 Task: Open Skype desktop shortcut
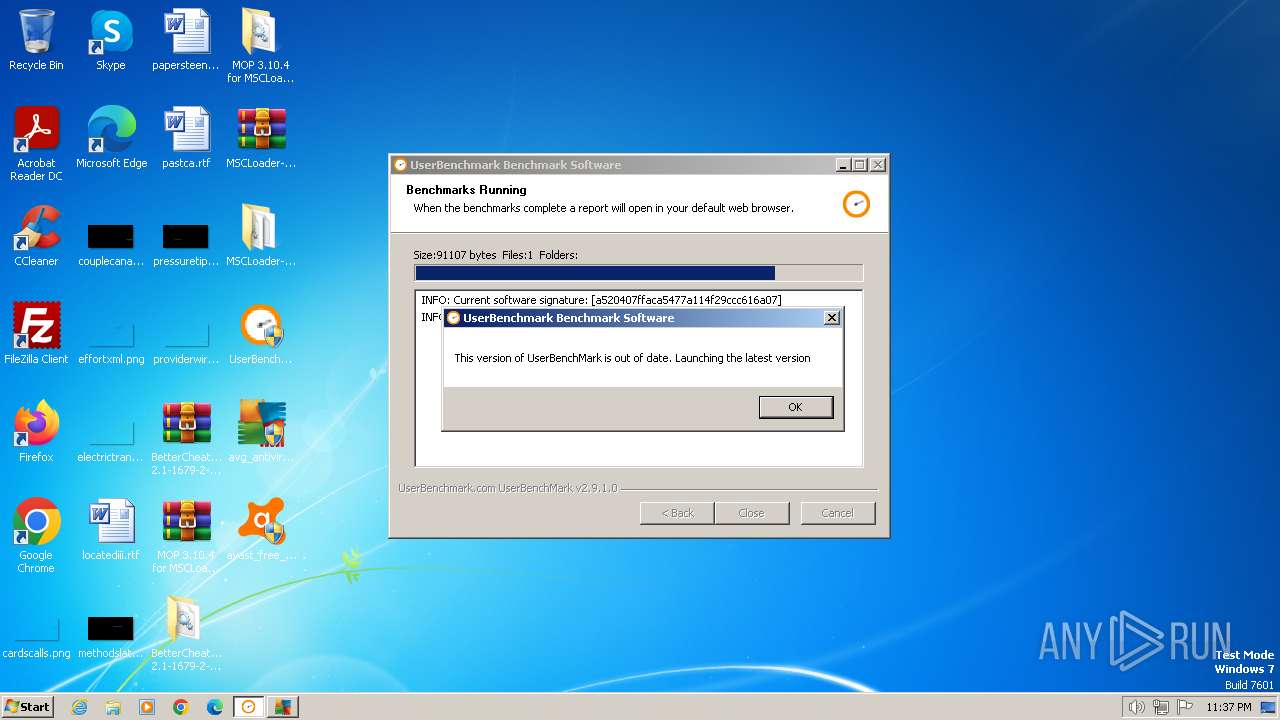tap(111, 41)
